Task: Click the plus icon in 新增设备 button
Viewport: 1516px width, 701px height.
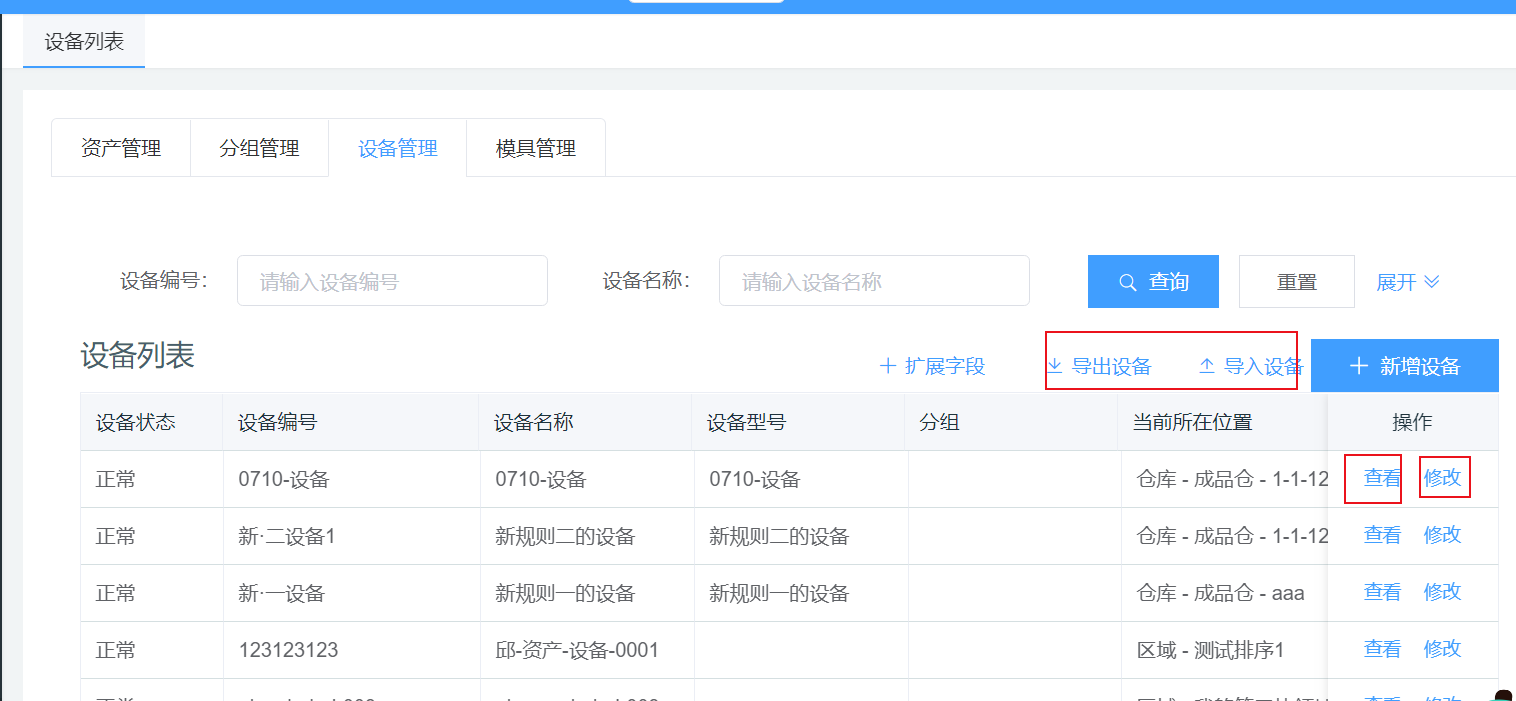Action: [1358, 366]
